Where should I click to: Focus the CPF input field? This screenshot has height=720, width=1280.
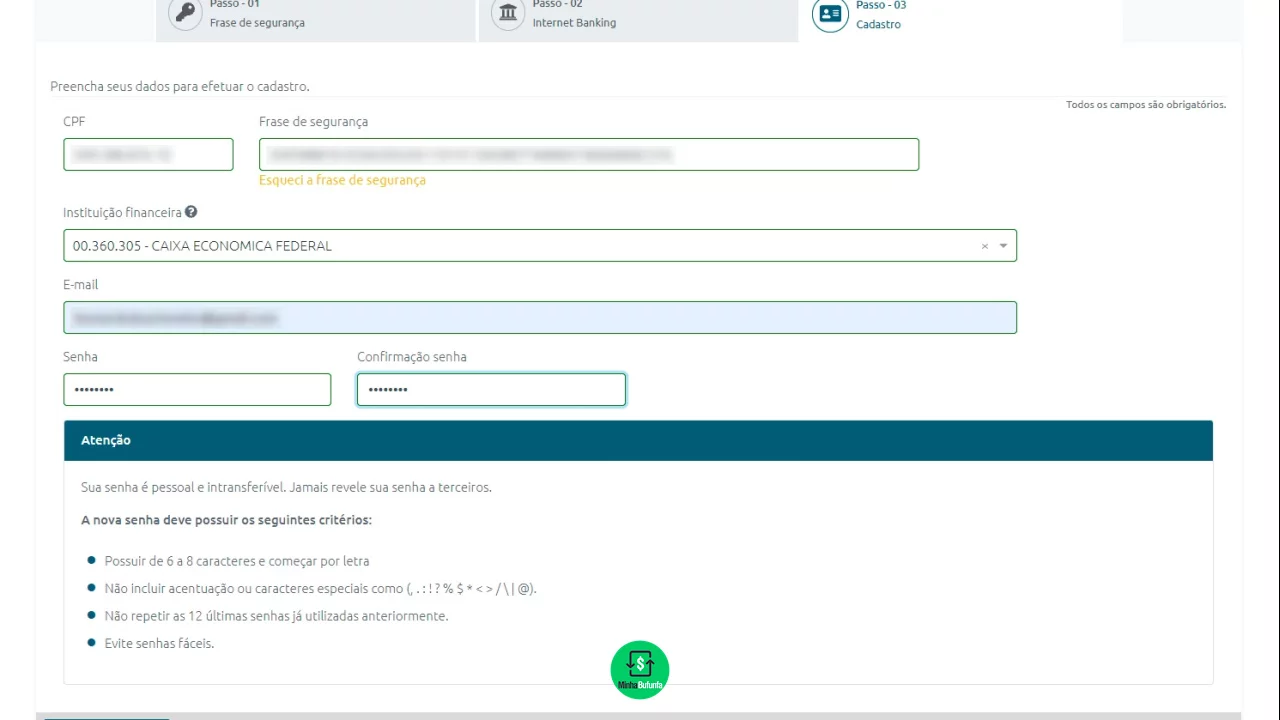(x=148, y=154)
